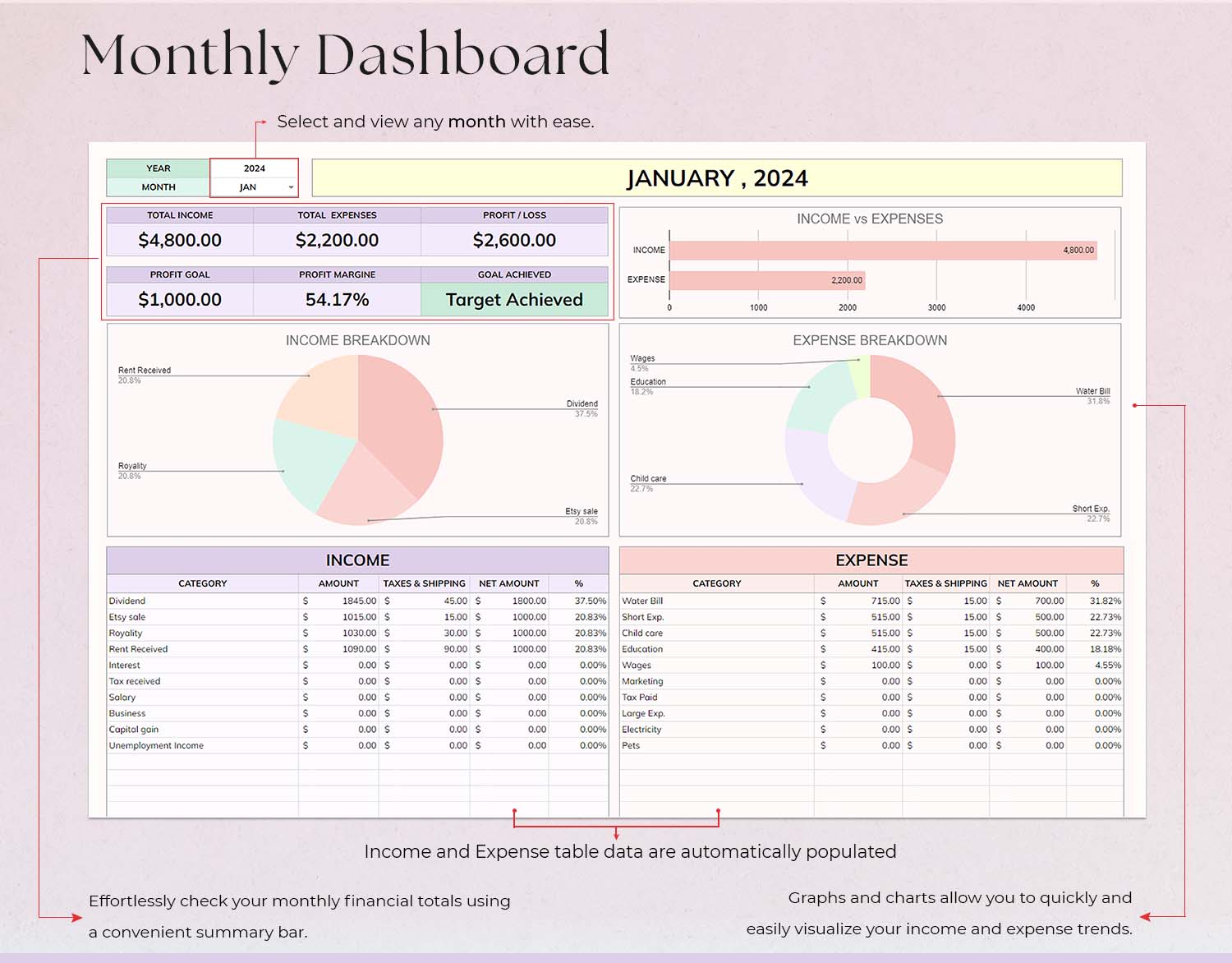Click NET AMOUNT header in Expense table

[1027, 583]
